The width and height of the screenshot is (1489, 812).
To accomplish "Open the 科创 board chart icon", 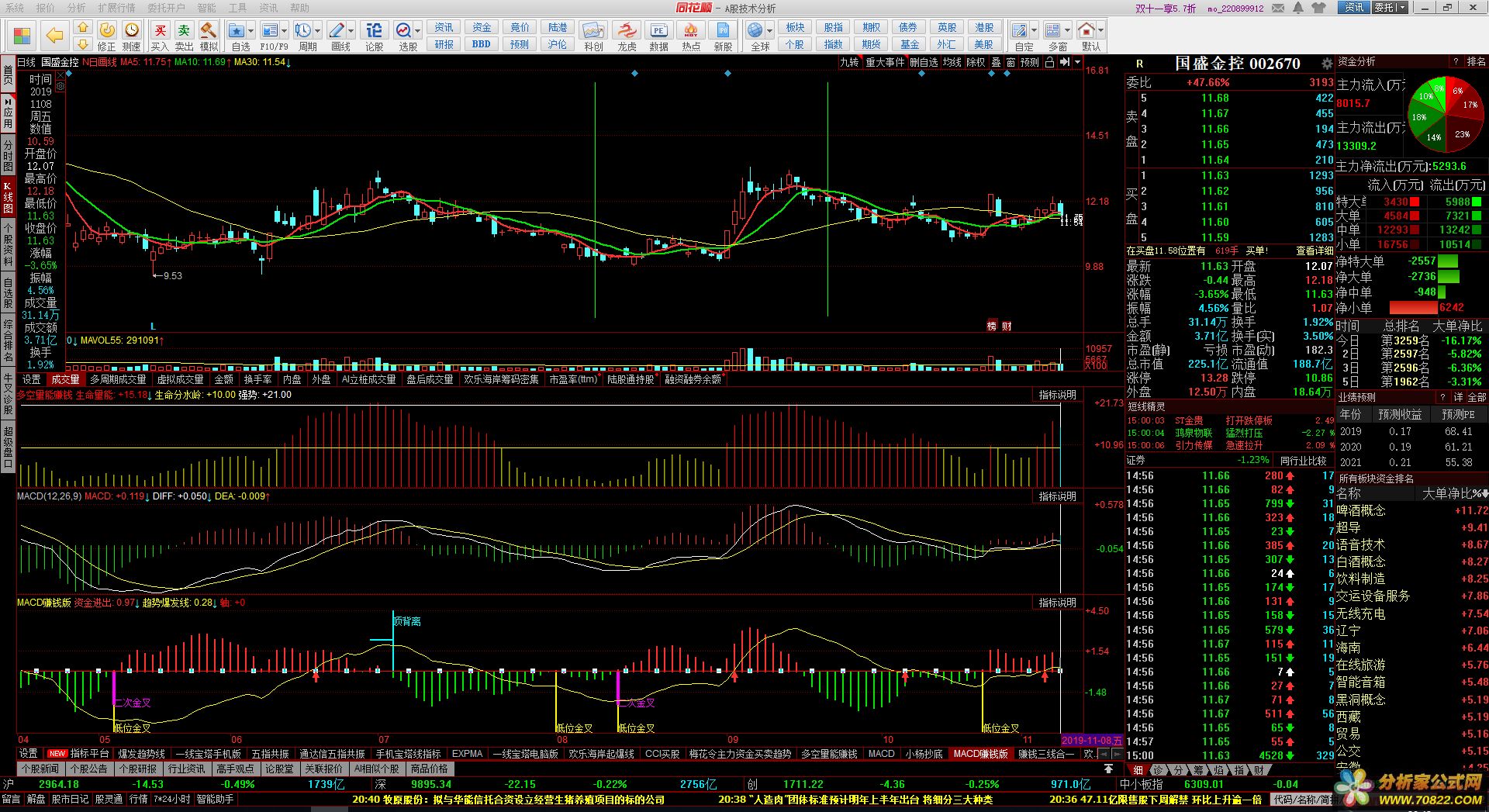I will coord(593,35).
